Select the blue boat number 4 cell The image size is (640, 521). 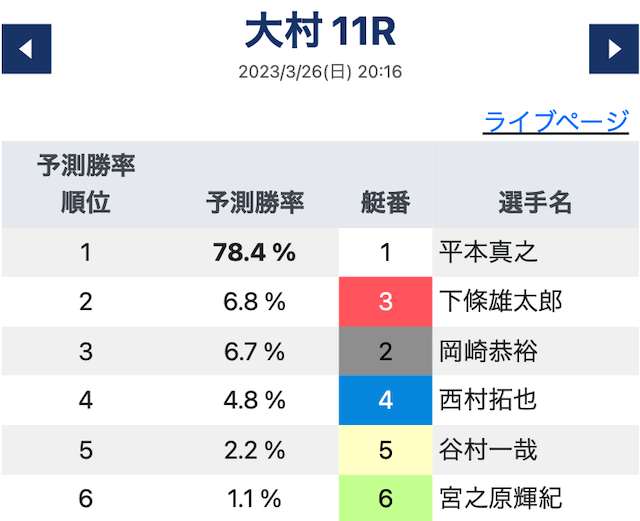[x=385, y=400]
